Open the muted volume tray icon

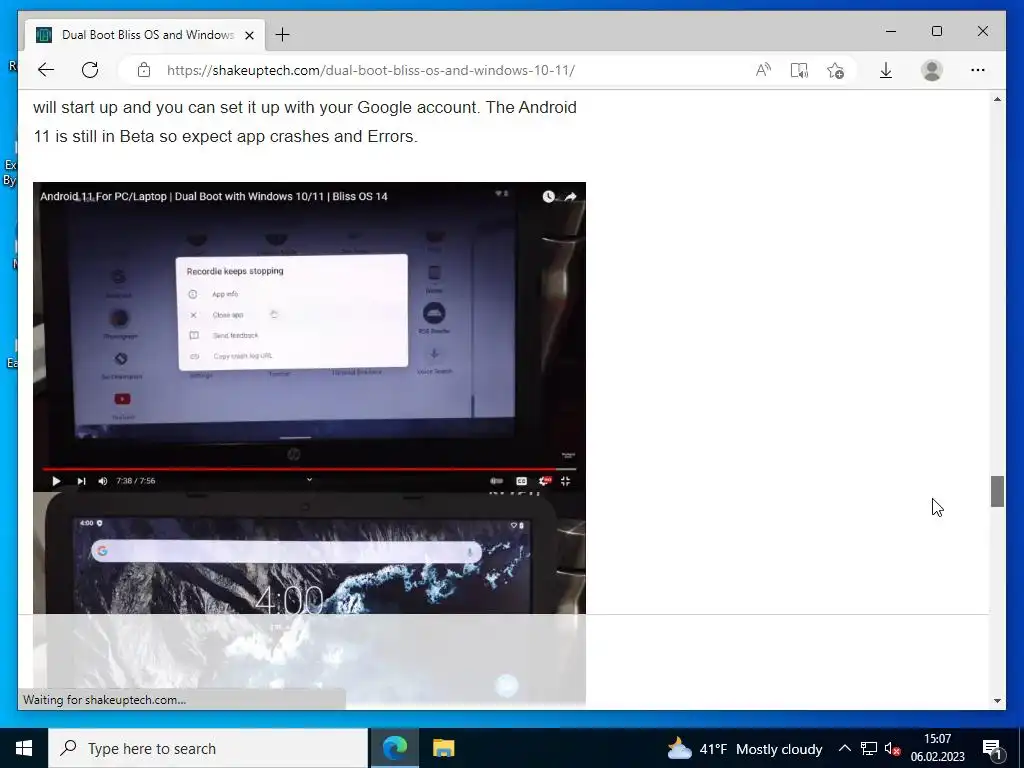[x=893, y=748]
